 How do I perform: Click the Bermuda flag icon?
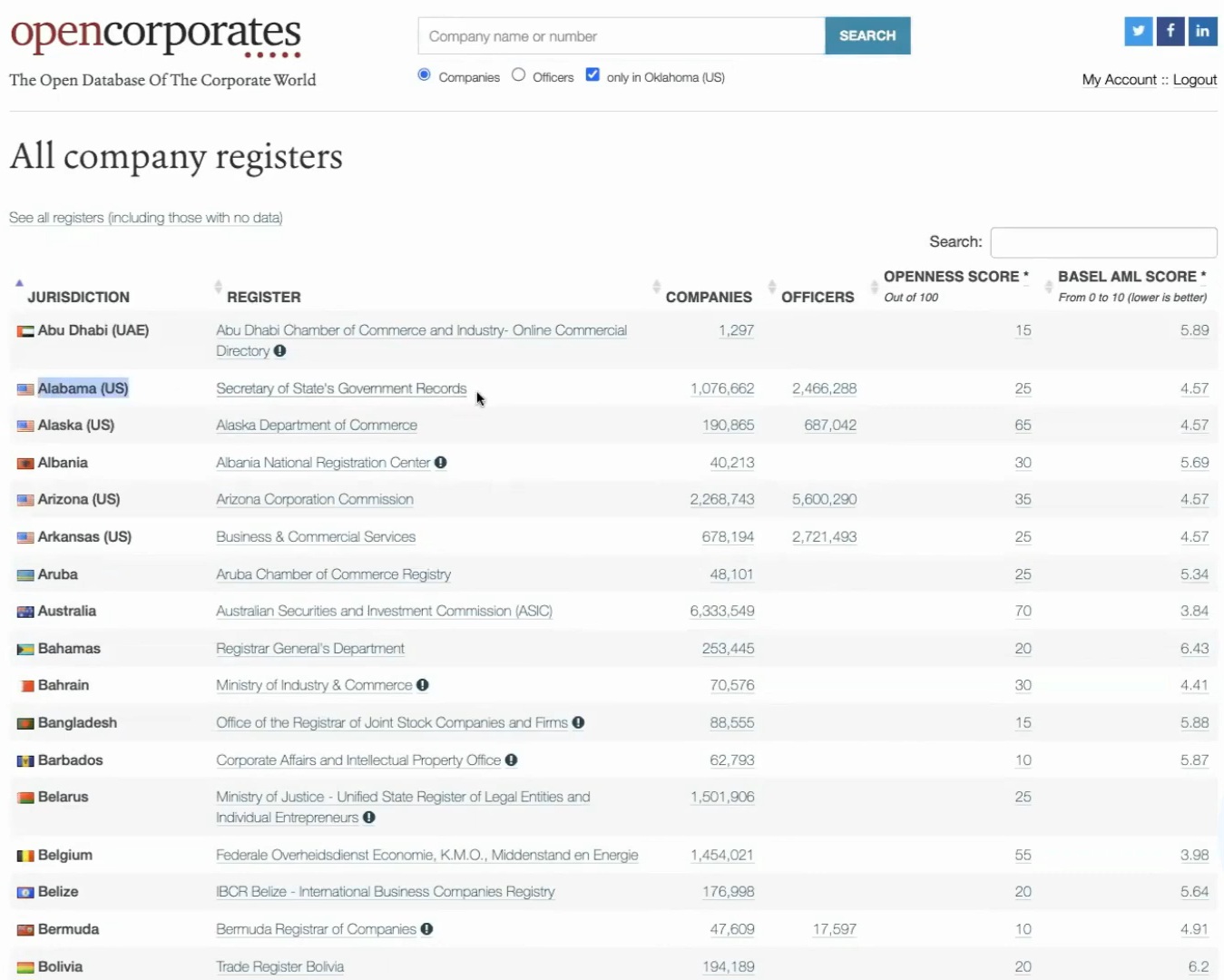click(x=25, y=930)
